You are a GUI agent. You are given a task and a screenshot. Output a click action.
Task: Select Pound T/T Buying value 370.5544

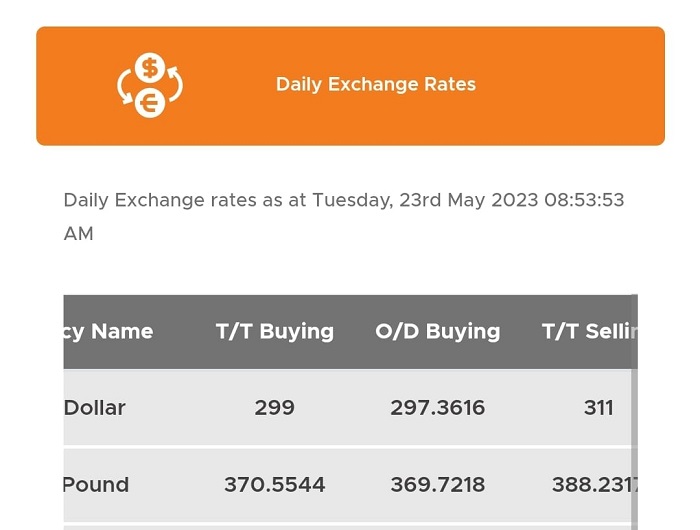(275, 485)
